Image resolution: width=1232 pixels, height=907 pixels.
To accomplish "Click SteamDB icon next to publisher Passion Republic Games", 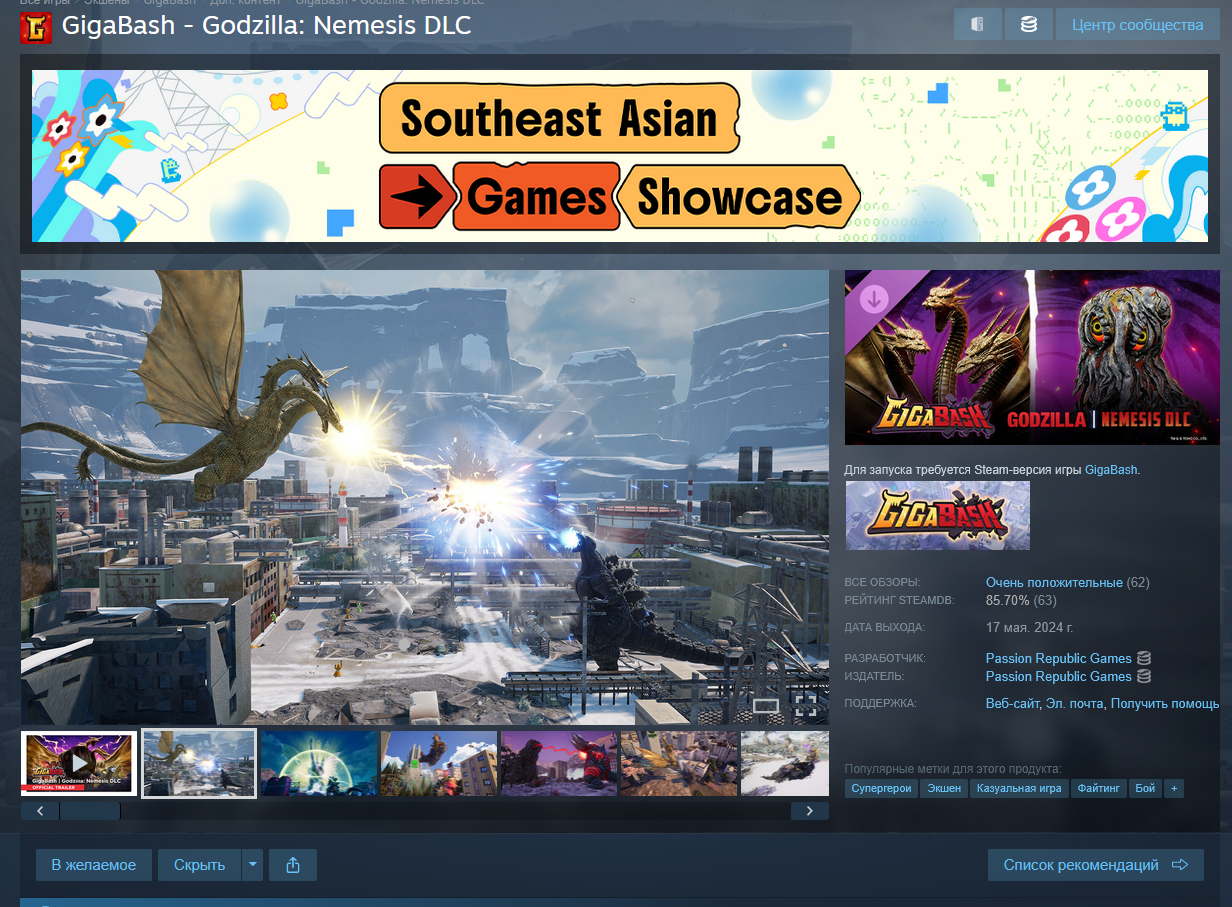I will tap(1144, 676).
